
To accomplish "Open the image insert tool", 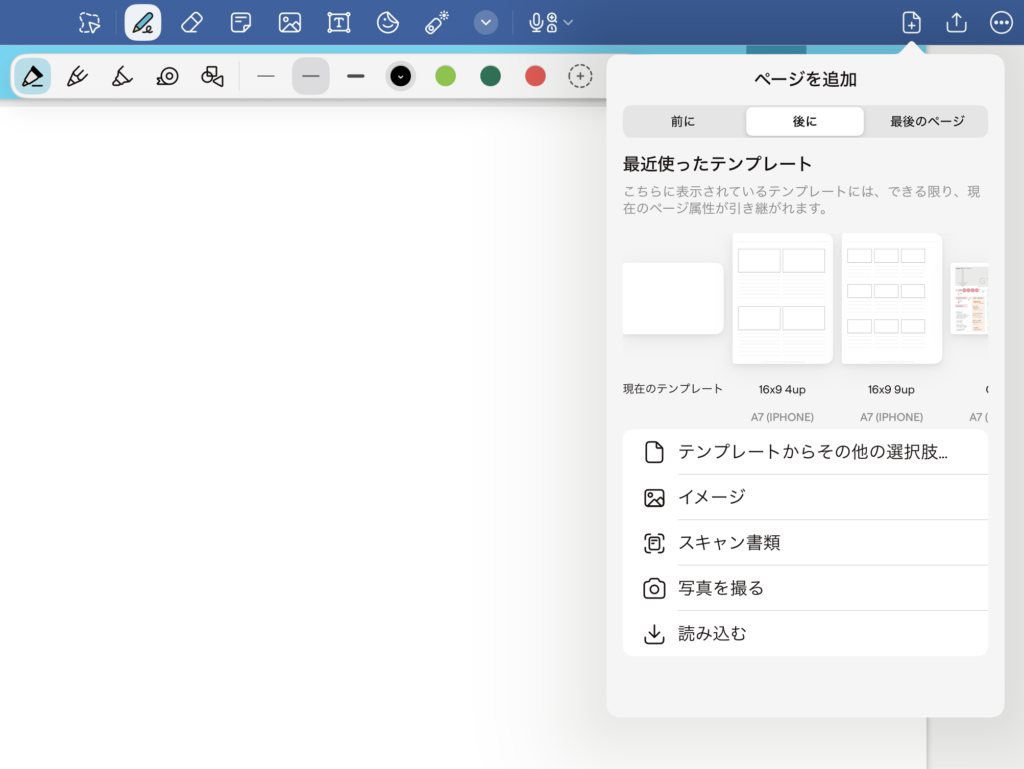I will [290, 22].
